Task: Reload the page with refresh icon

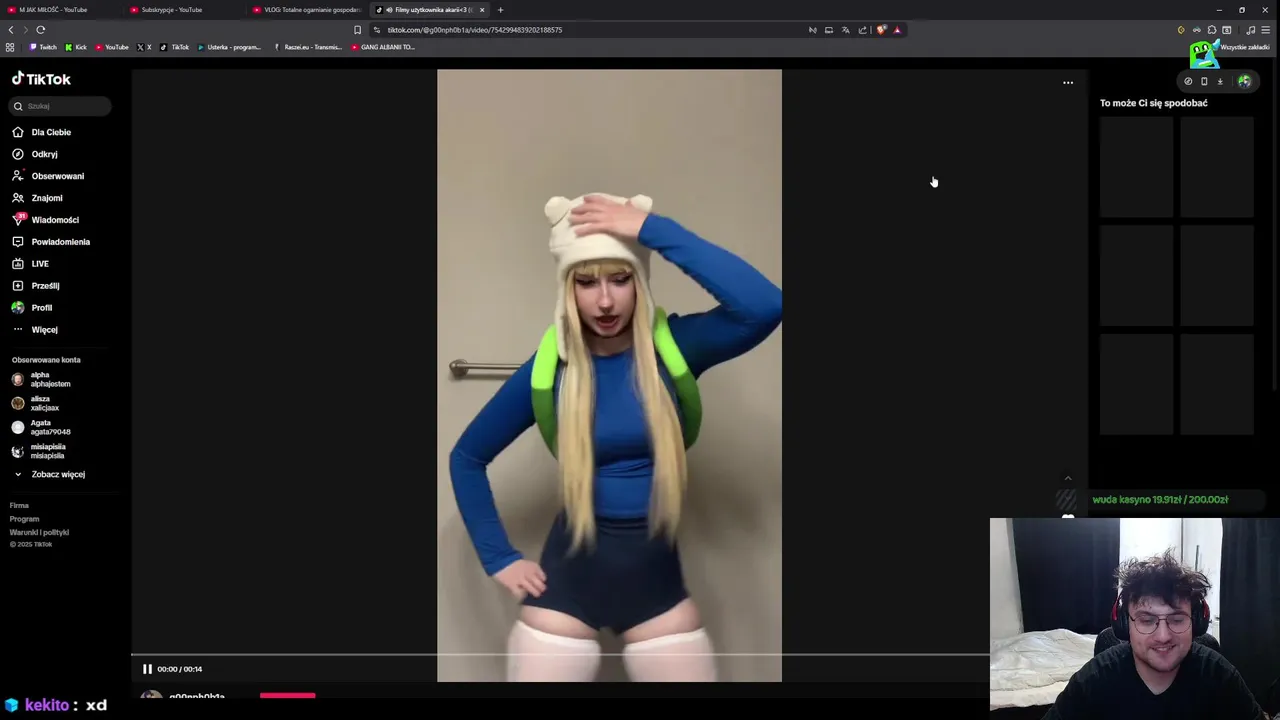Action: [41, 30]
